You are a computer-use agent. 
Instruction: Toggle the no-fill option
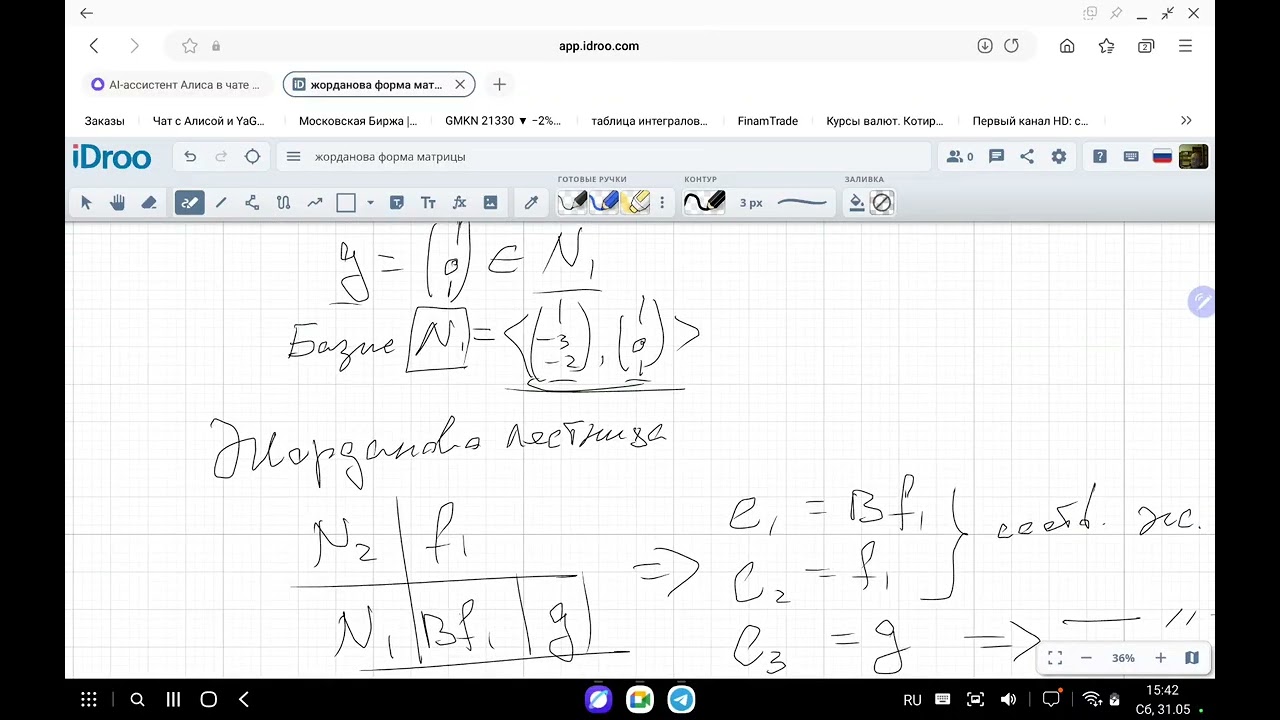pyautogui.click(x=881, y=203)
